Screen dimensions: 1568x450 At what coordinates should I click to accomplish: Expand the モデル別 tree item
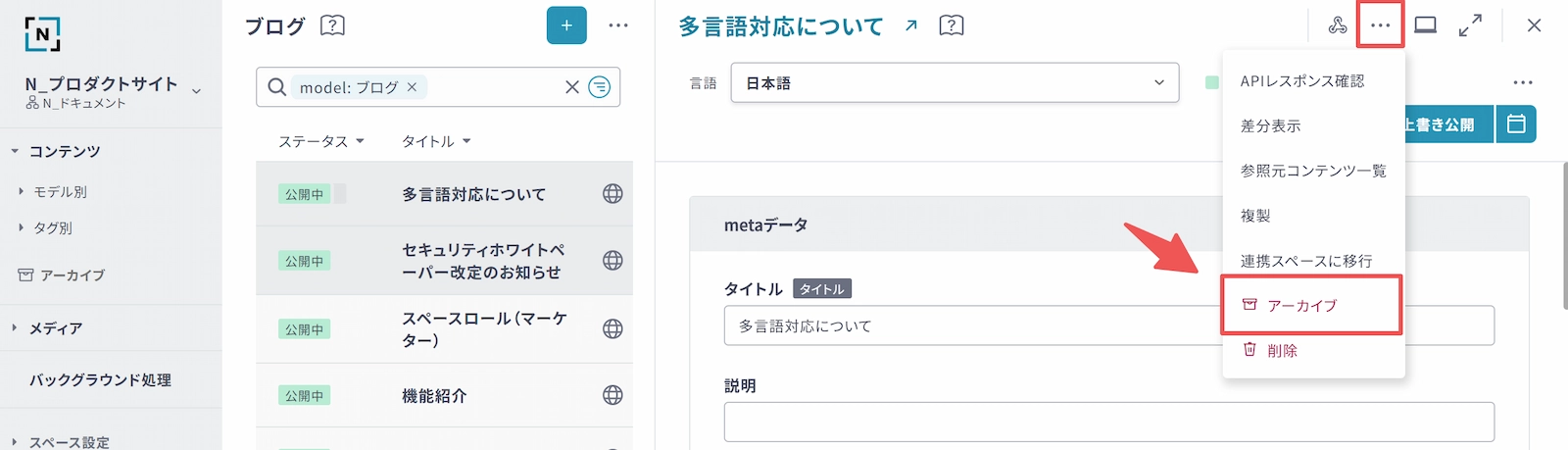click(21, 192)
